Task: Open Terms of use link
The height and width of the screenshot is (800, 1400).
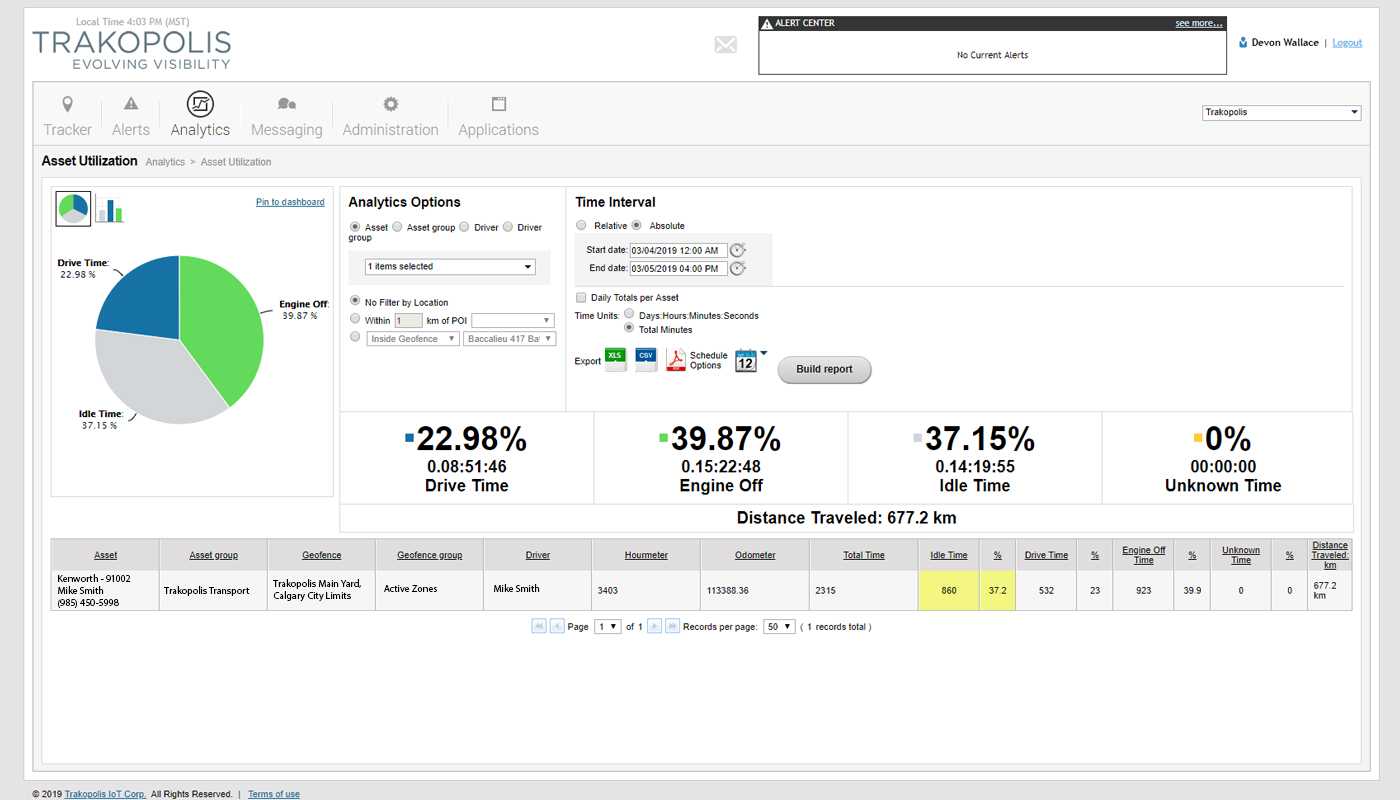Action: point(274,794)
